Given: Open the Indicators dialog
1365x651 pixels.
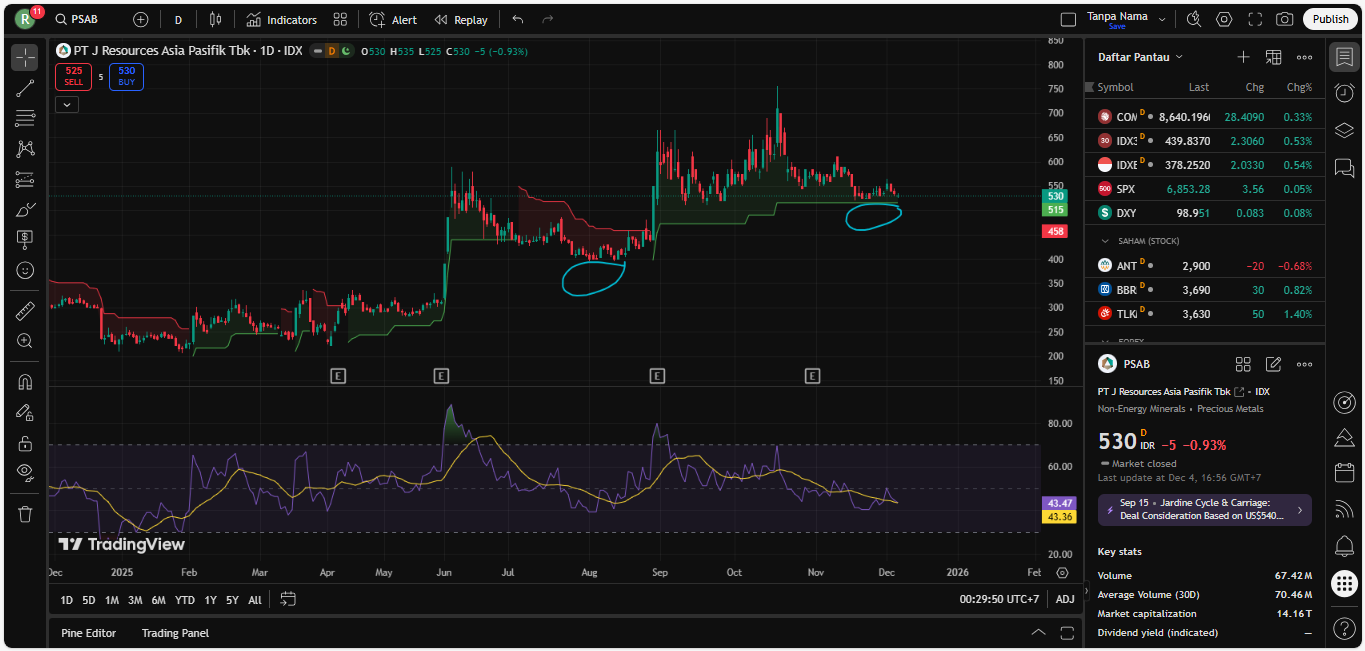Looking at the screenshot, I should pos(282,19).
